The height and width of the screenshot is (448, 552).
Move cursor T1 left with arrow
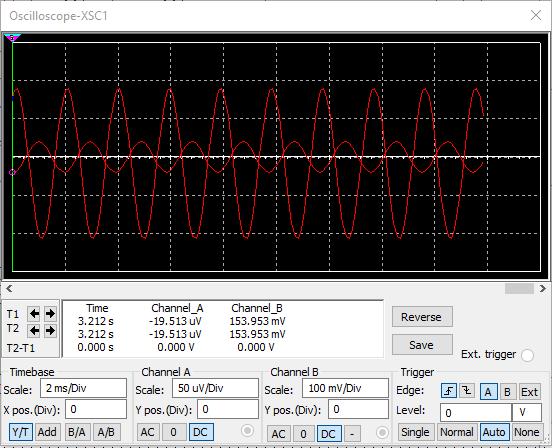tap(34, 313)
